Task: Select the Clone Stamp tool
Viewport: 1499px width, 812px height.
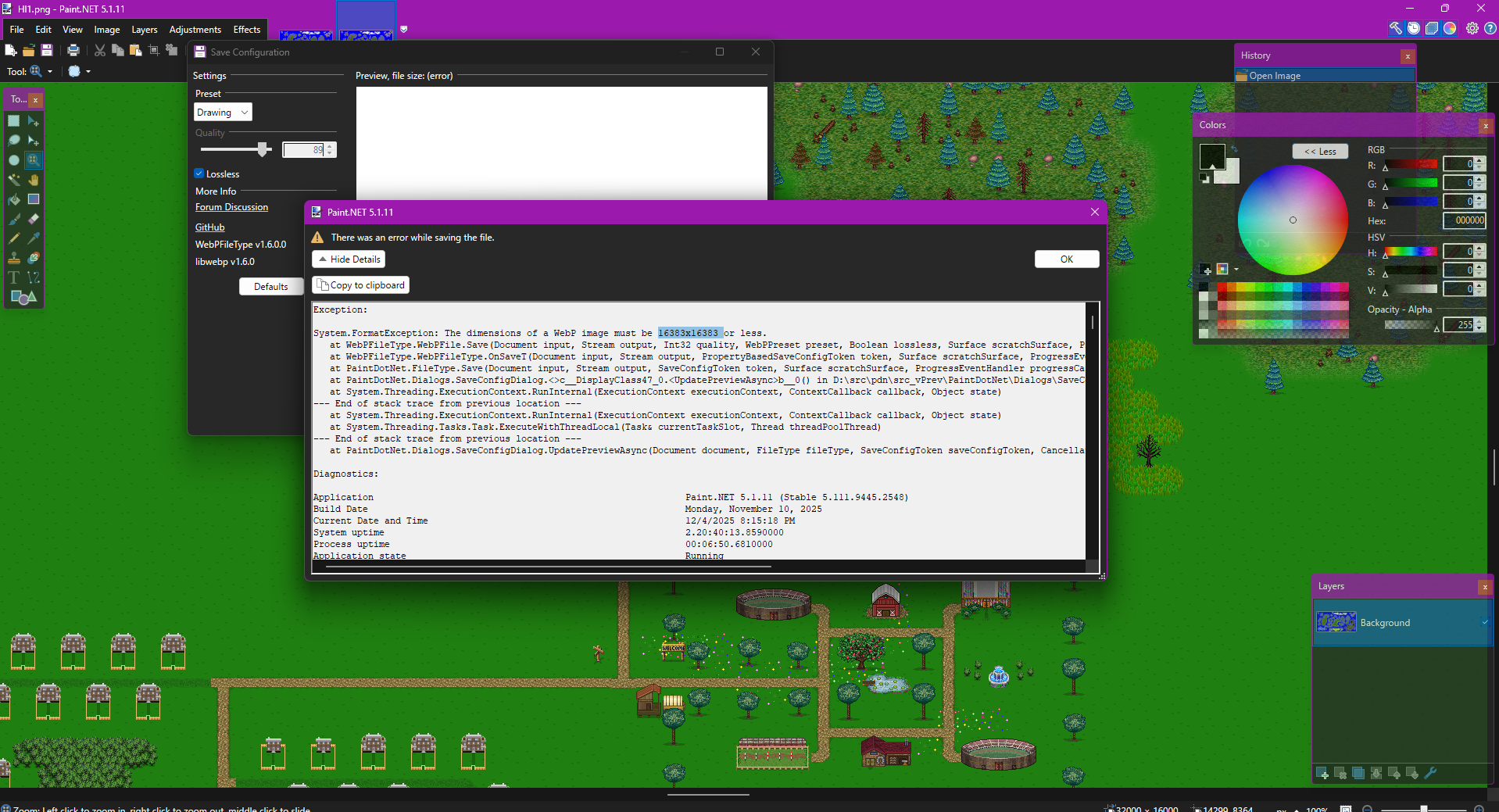Action: 14,258
